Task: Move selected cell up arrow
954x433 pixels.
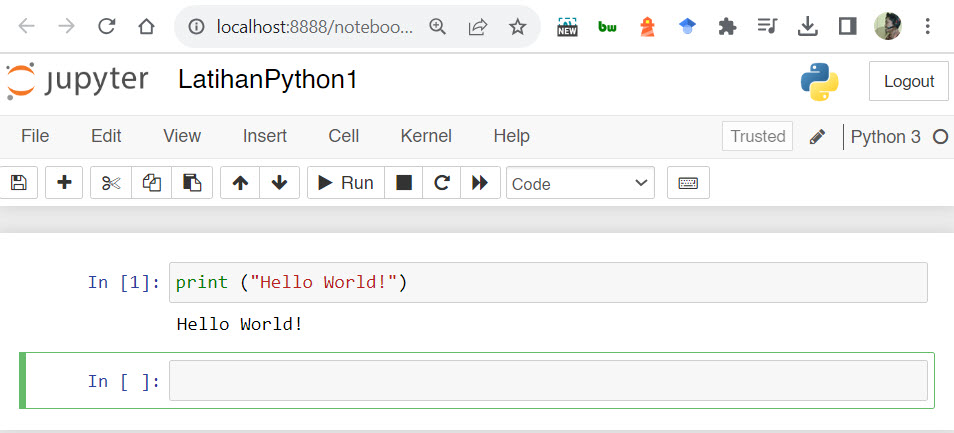Action: [x=240, y=182]
